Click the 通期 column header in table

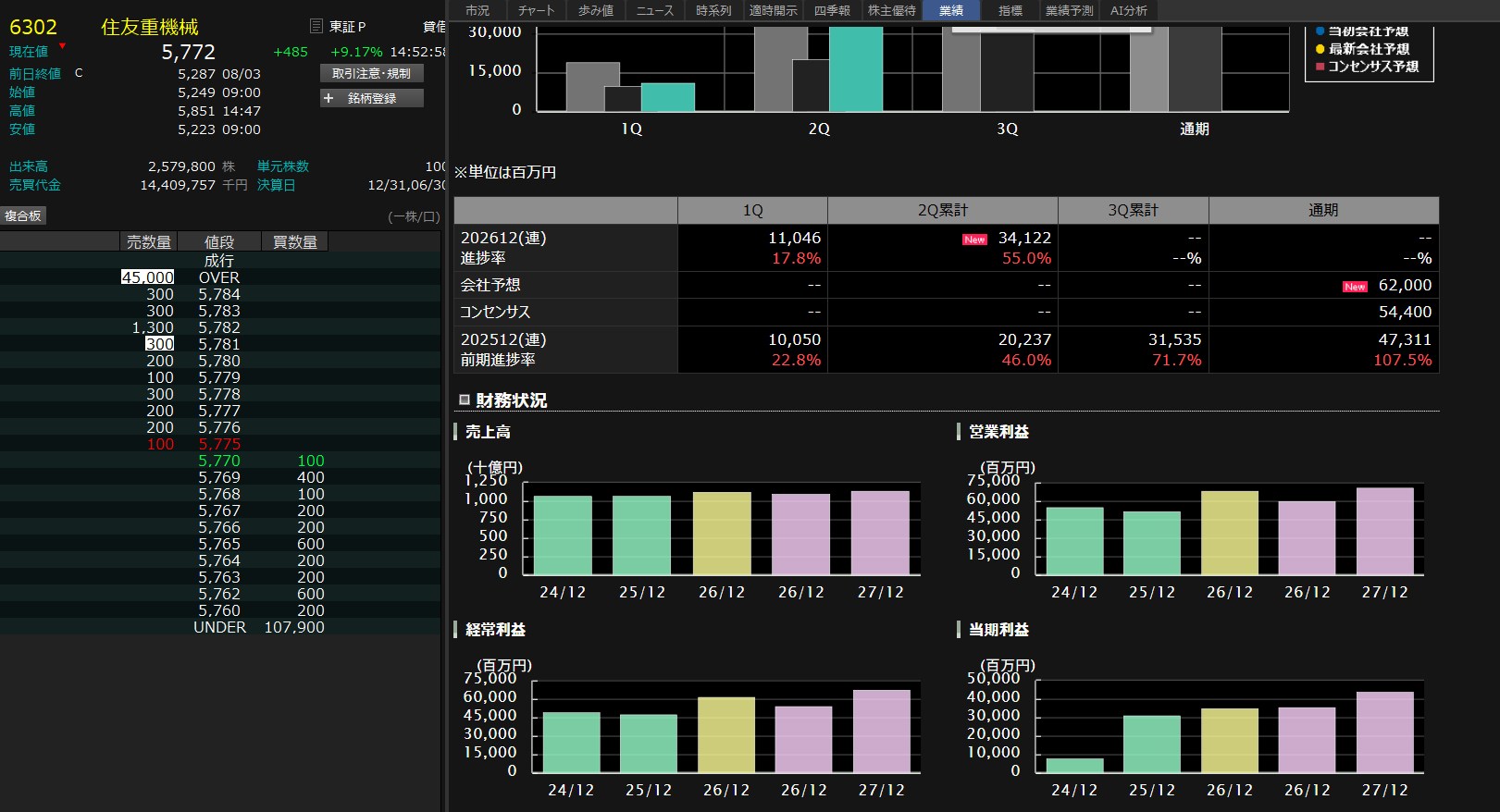click(x=1323, y=210)
